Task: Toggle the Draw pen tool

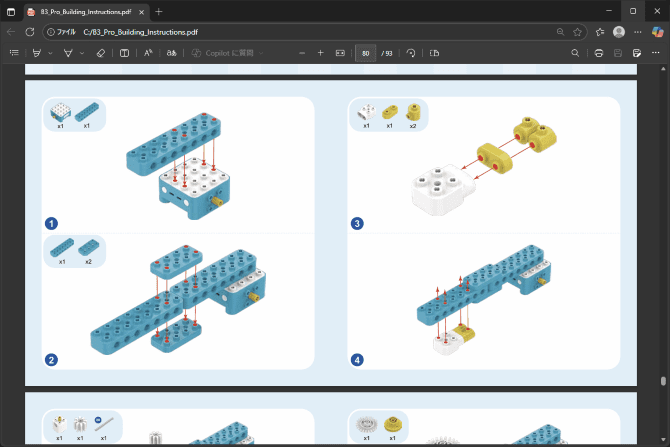Action: coord(68,52)
